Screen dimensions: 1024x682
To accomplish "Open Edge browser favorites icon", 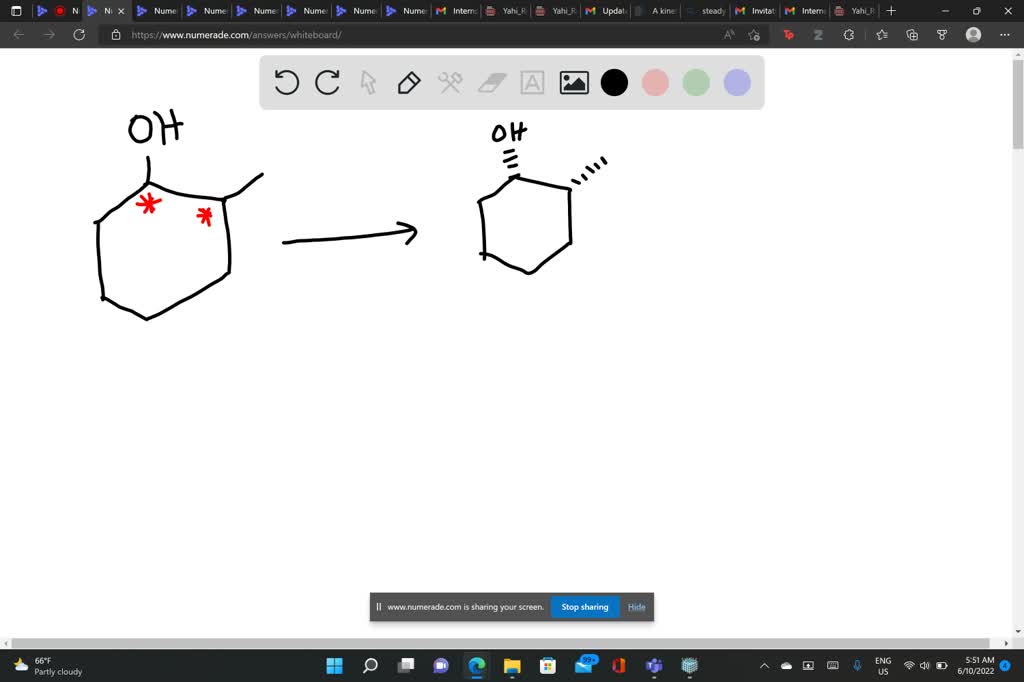I will point(880,34).
